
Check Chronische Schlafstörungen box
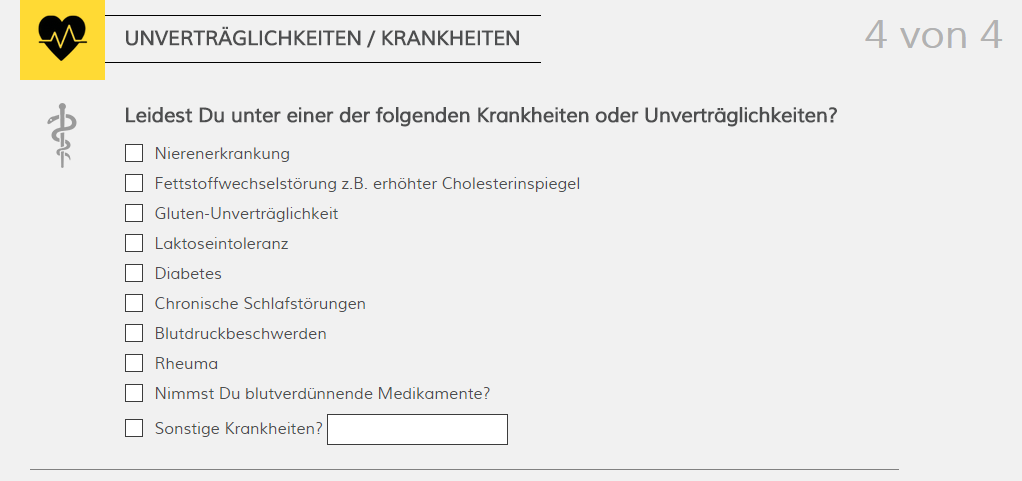pos(134,303)
